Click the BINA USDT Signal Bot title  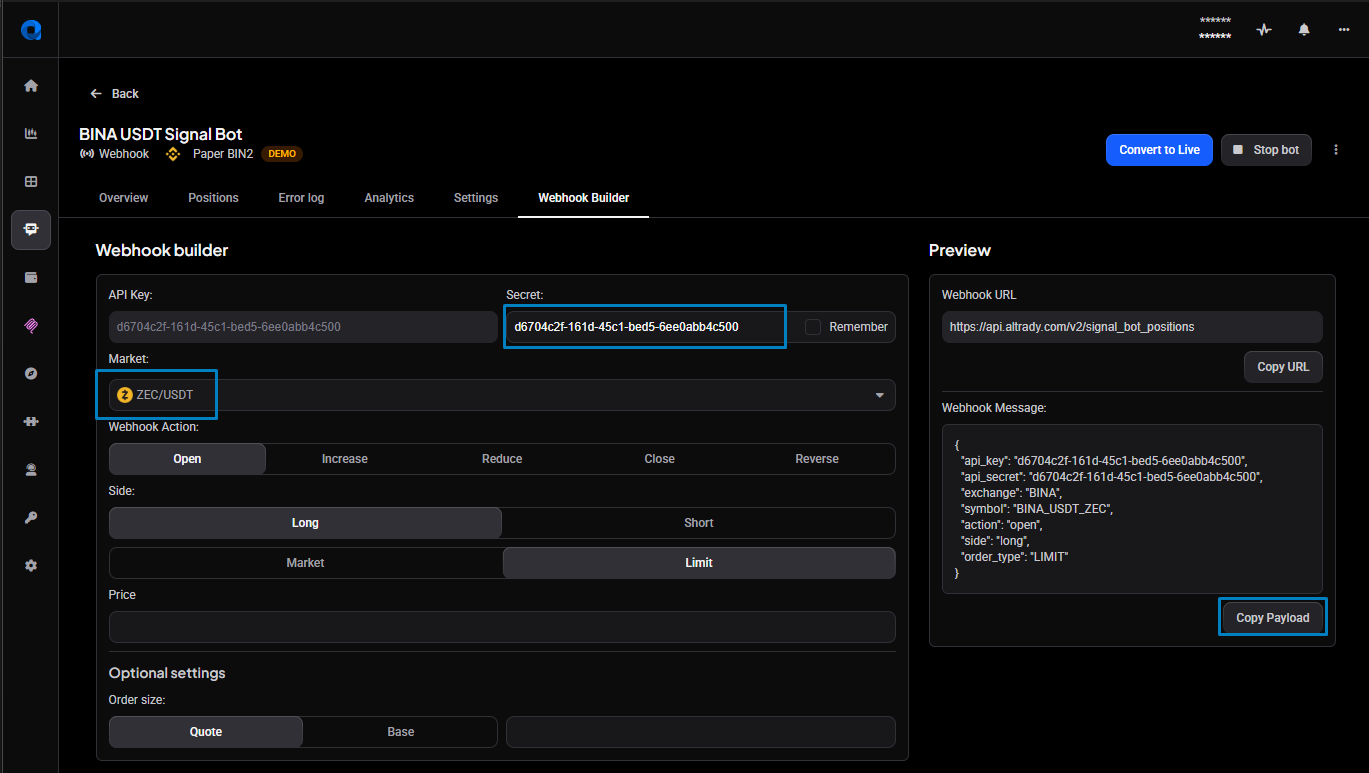coord(161,134)
